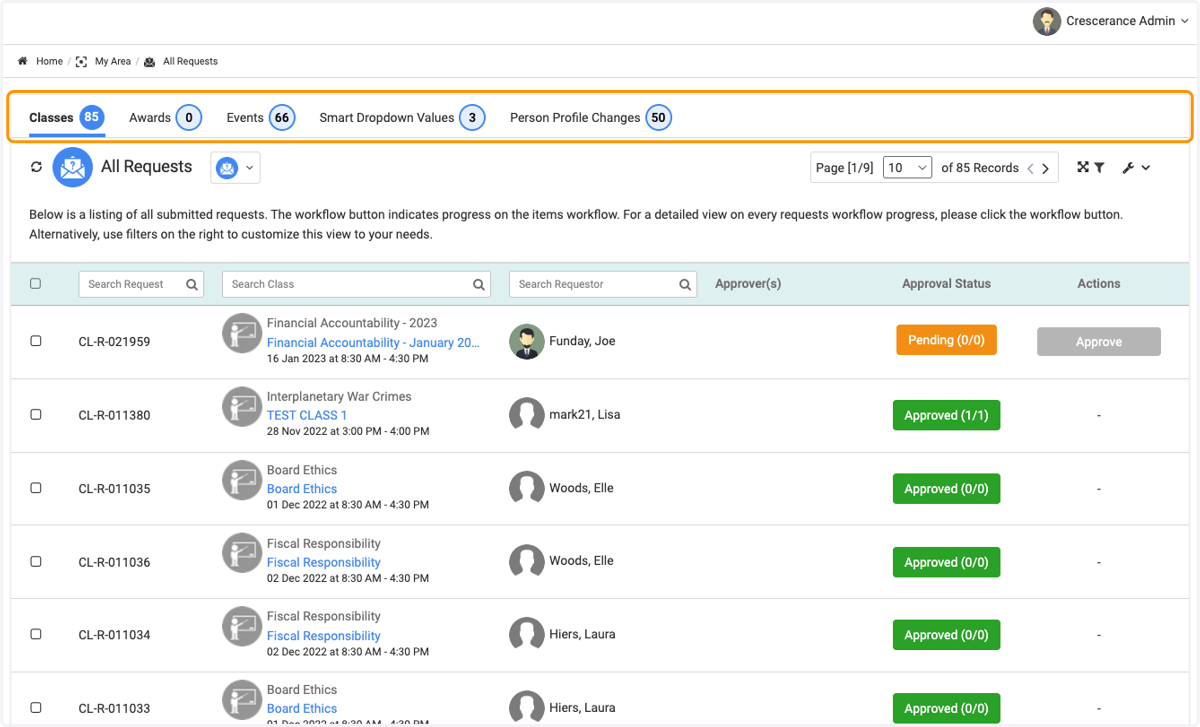Click class icon in CL-R-011035 row
The height and width of the screenshot is (727, 1200).
pos(241,480)
